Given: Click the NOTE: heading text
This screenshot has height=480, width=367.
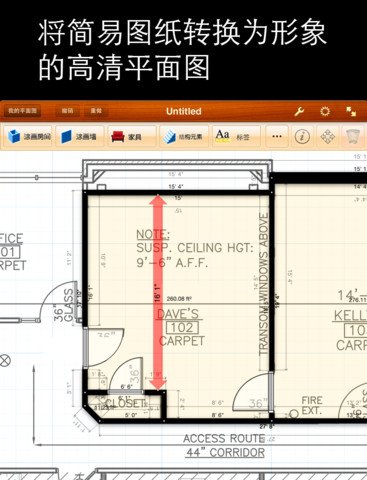Looking at the screenshot, I should click(x=153, y=235).
